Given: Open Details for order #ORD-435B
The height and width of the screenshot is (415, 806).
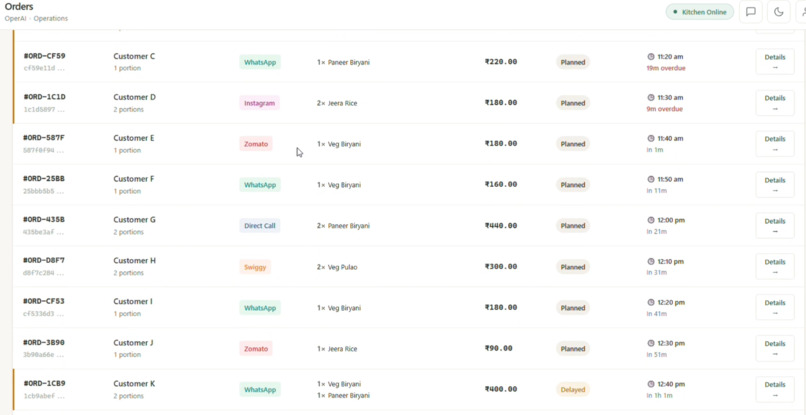Looking at the screenshot, I should pos(775,226).
